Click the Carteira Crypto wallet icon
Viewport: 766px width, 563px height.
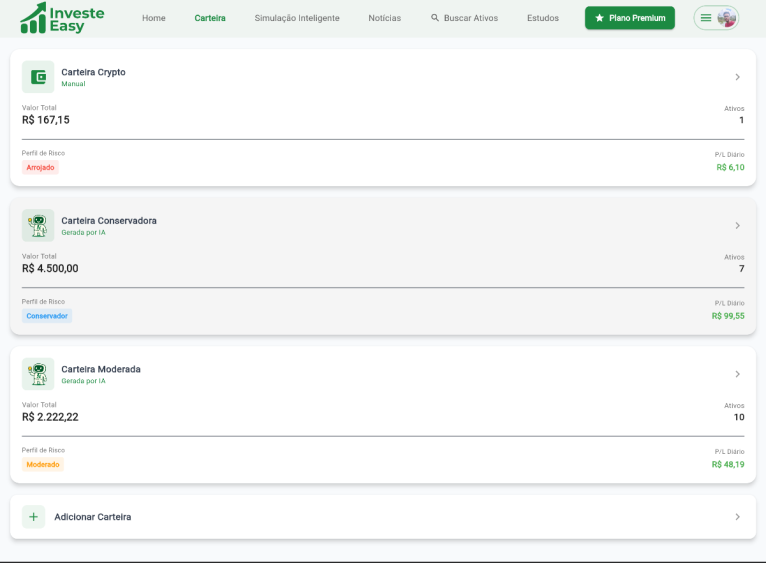tap(38, 77)
